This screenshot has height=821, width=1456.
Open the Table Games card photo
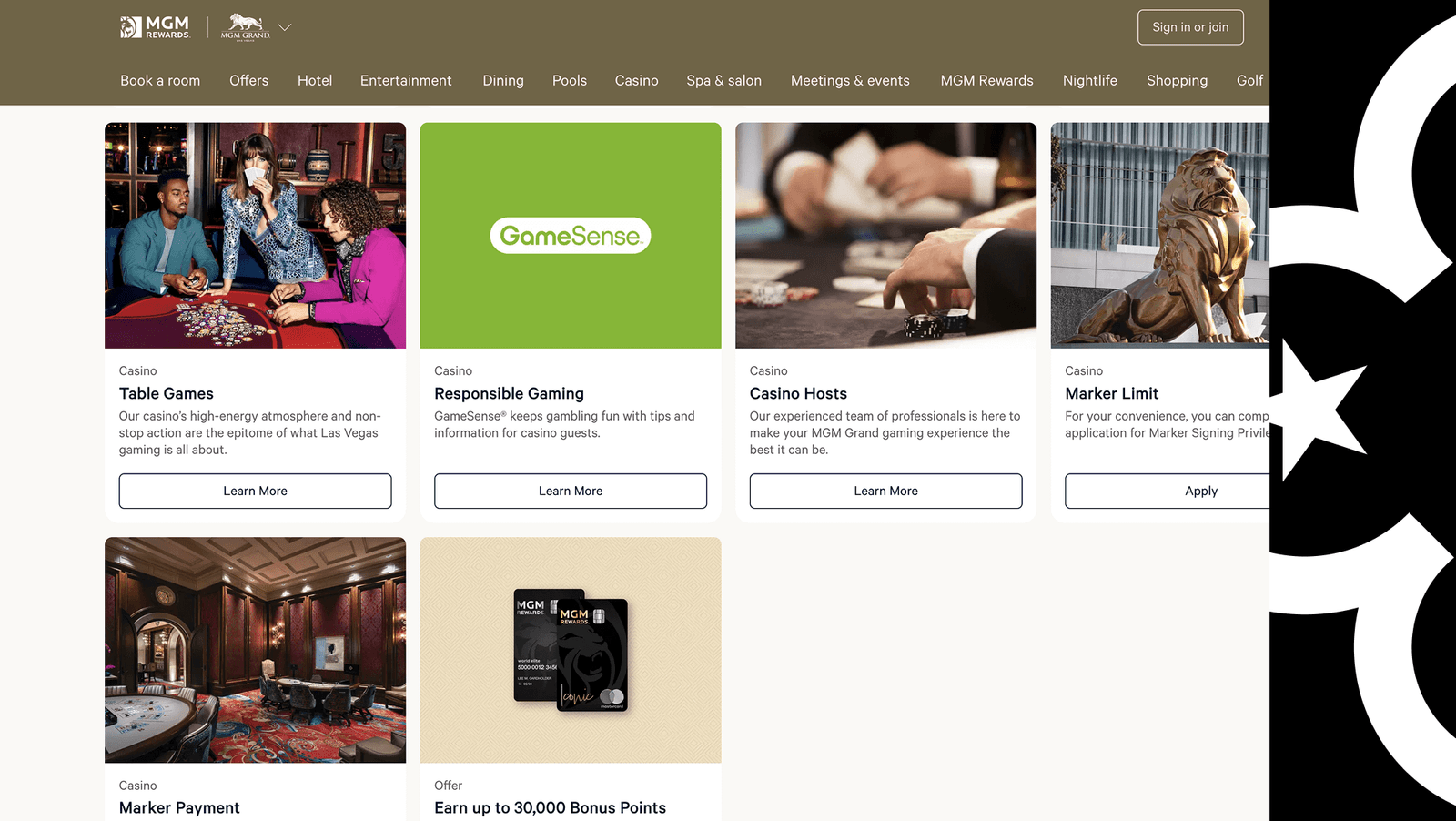(x=255, y=236)
